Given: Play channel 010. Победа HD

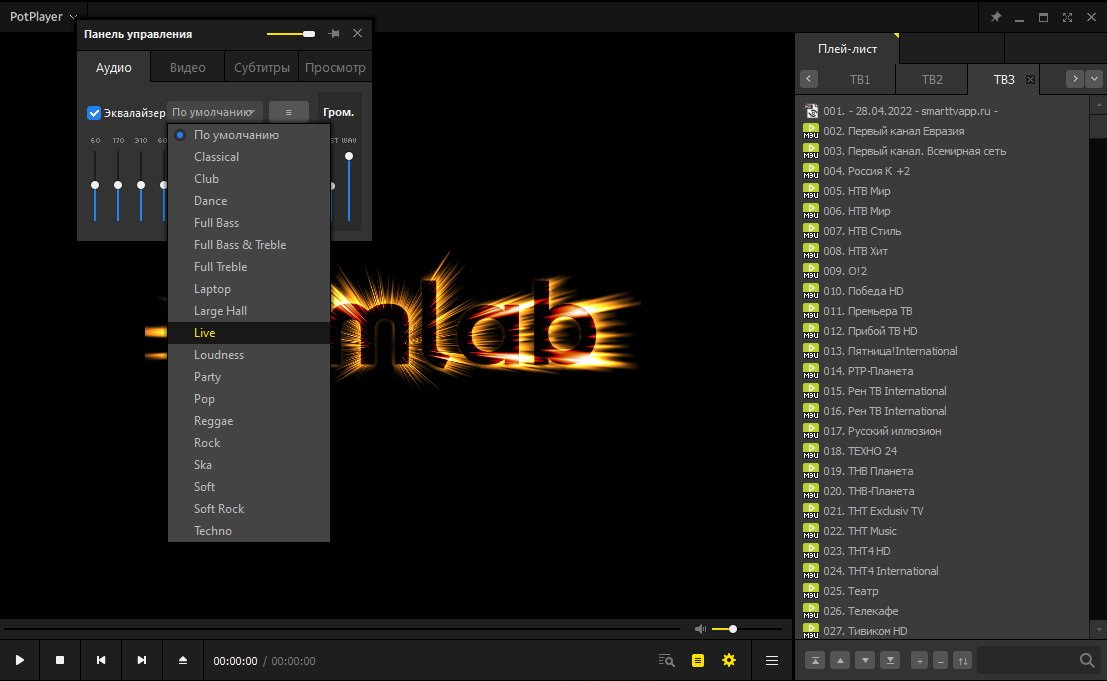Looking at the screenshot, I should [x=863, y=291].
